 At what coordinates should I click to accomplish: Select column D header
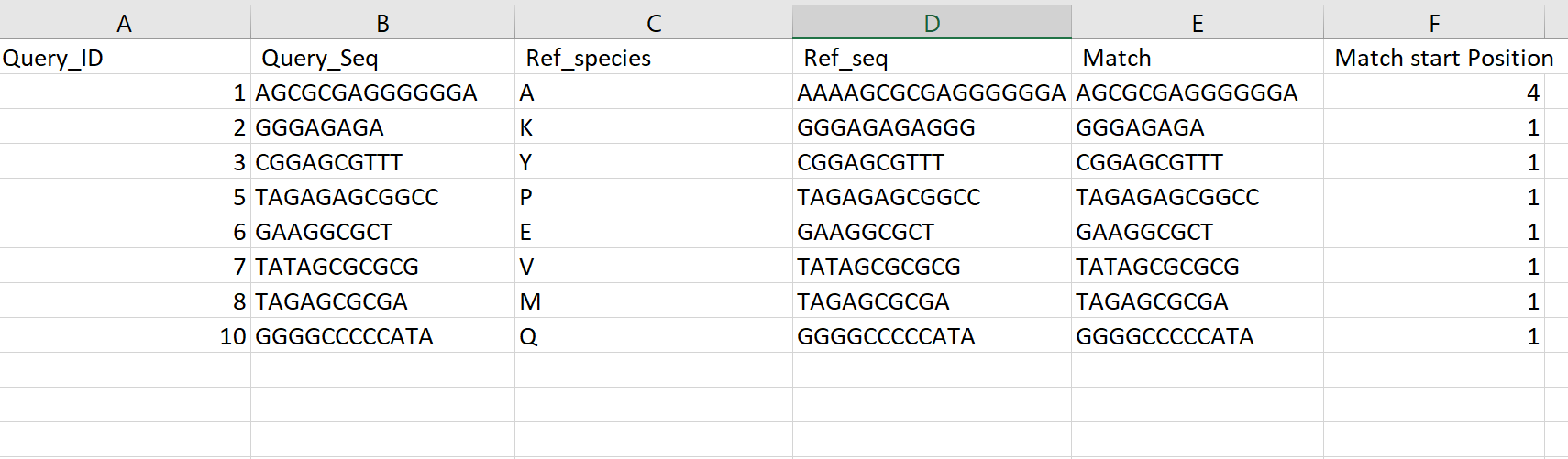point(932,23)
